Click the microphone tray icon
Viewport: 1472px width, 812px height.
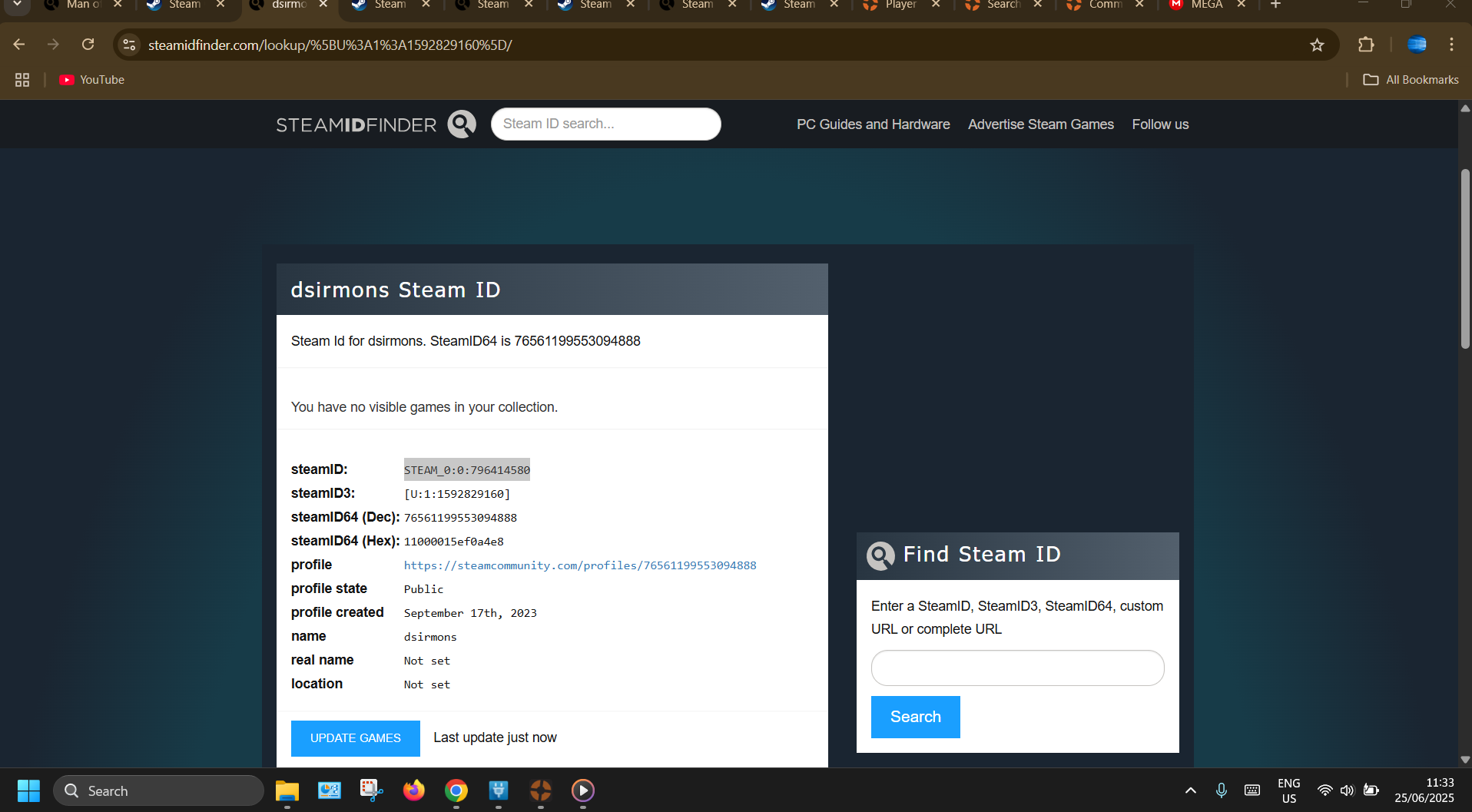point(1221,790)
